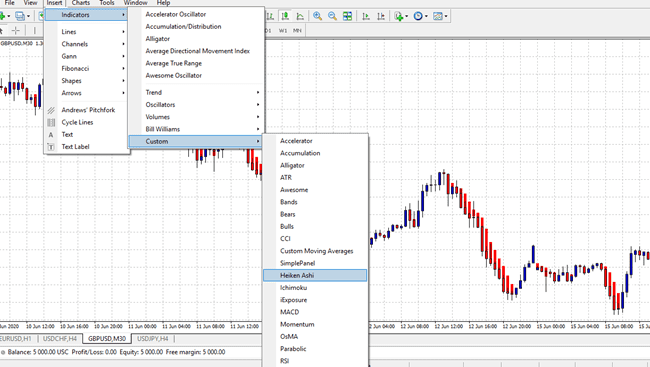Click the Zoom Out magnifier icon
650x367 pixels.
click(x=332, y=16)
